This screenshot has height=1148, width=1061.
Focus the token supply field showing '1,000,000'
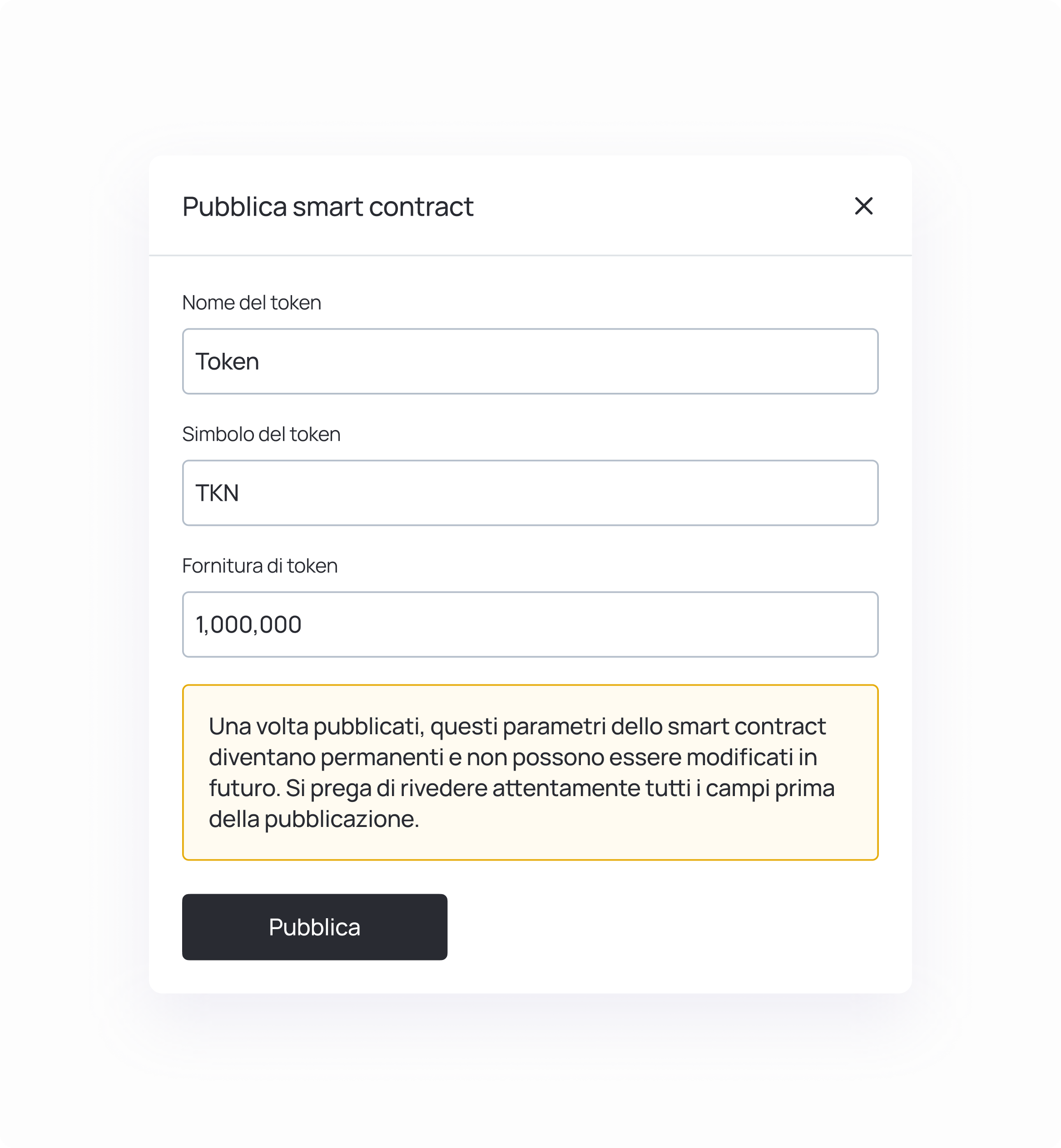coord(529,624)
